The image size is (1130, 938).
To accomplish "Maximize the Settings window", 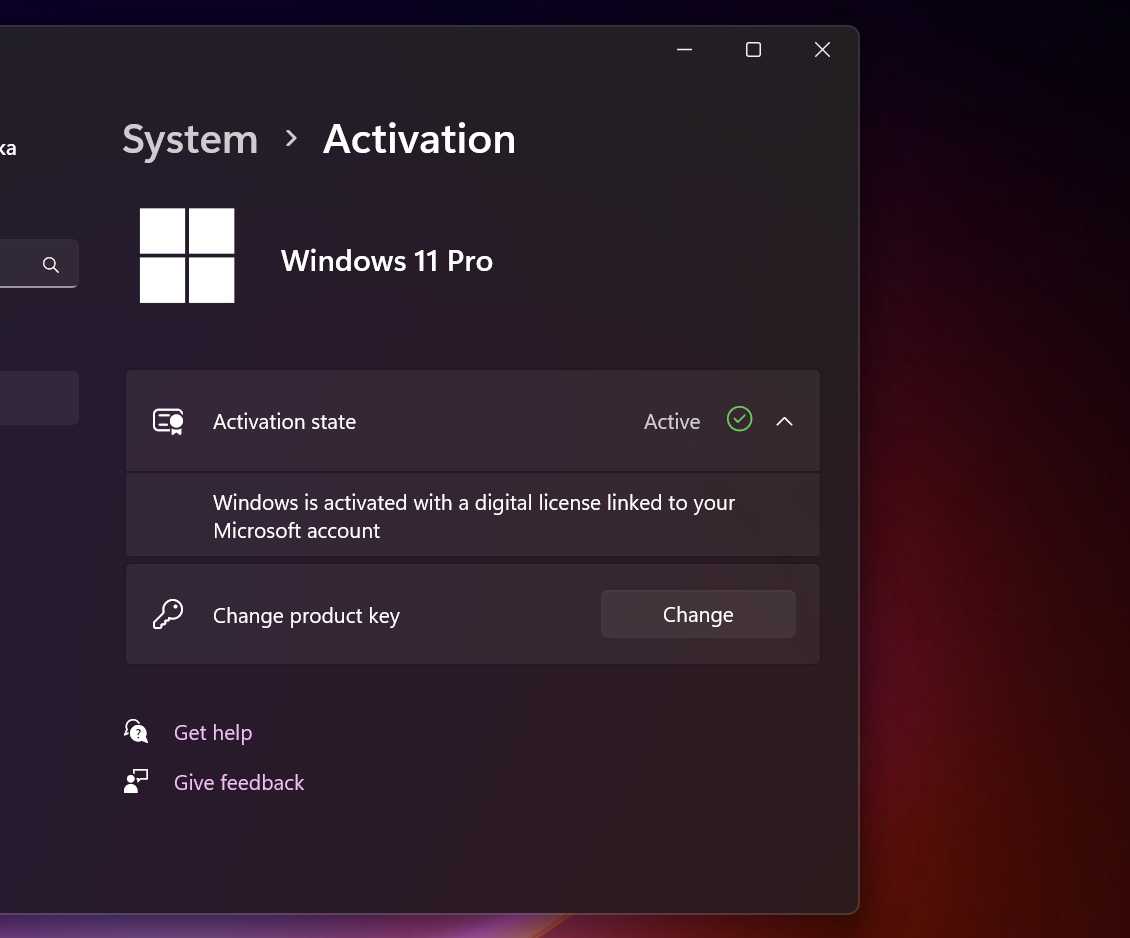I will [754, 50].
